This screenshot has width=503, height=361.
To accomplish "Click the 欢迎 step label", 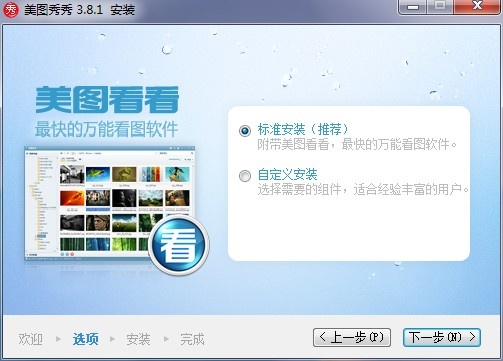I will click(30, 339).
